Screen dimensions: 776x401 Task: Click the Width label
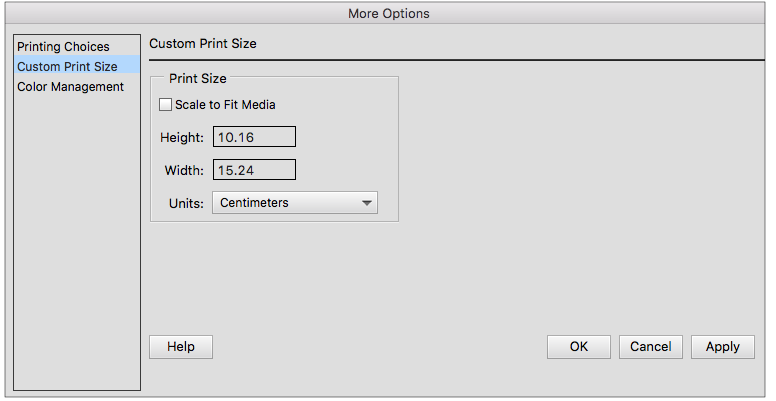point(184,170)
